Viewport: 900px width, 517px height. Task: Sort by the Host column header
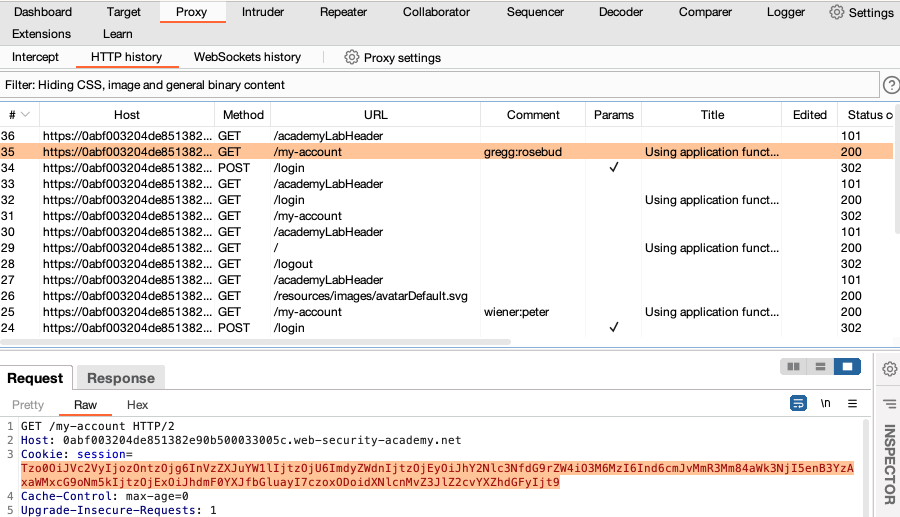pos(127,115)
